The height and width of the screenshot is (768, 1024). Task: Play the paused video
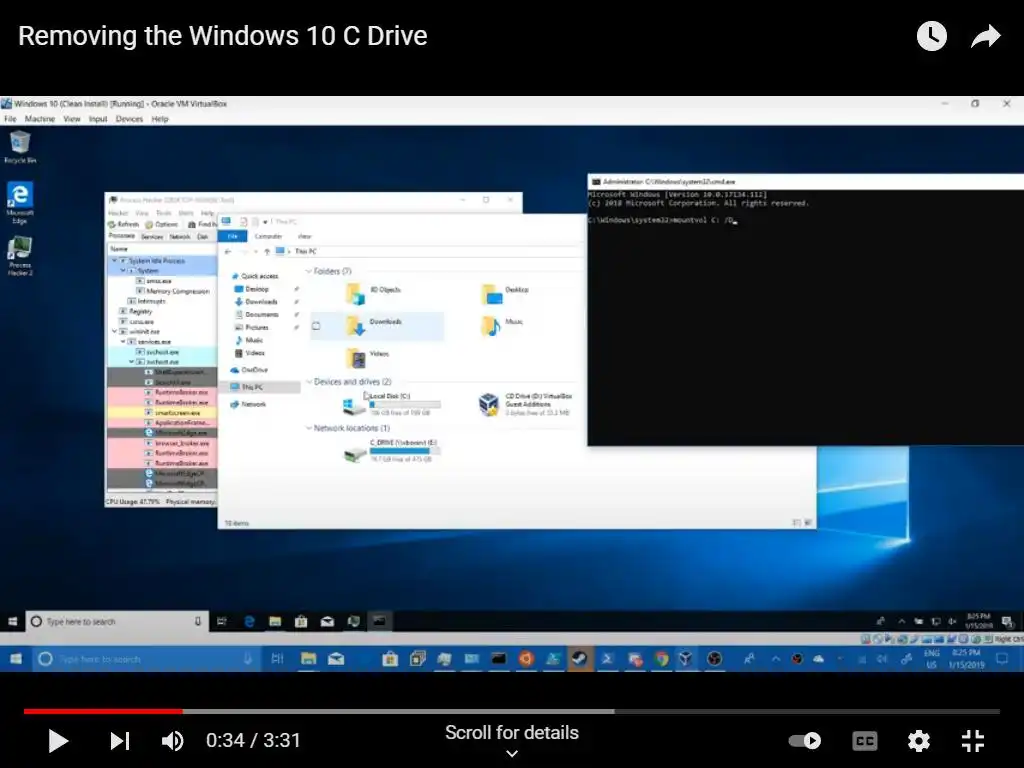[58, 741]
